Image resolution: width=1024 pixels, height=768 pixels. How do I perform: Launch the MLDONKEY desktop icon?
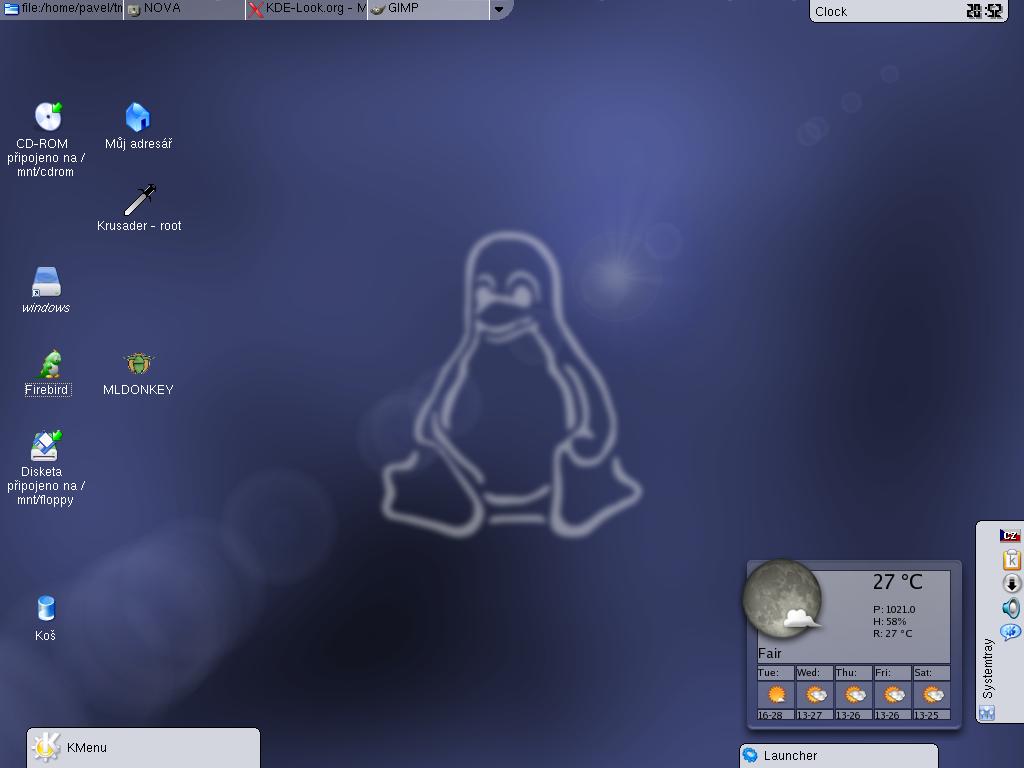(x=138, y=363)
